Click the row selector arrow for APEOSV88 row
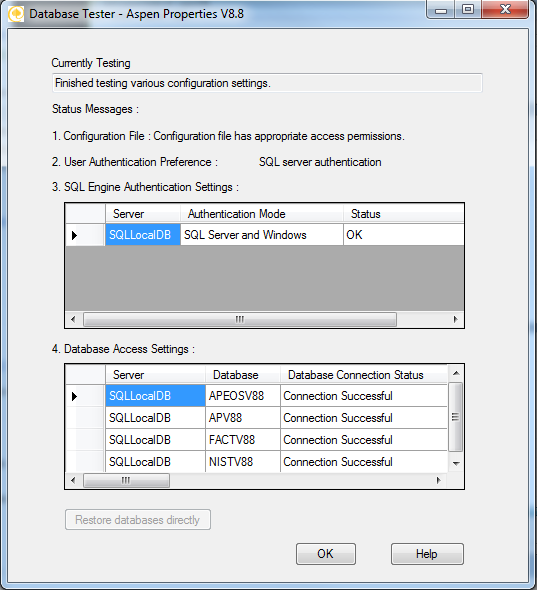 click(x=85, y=396)
